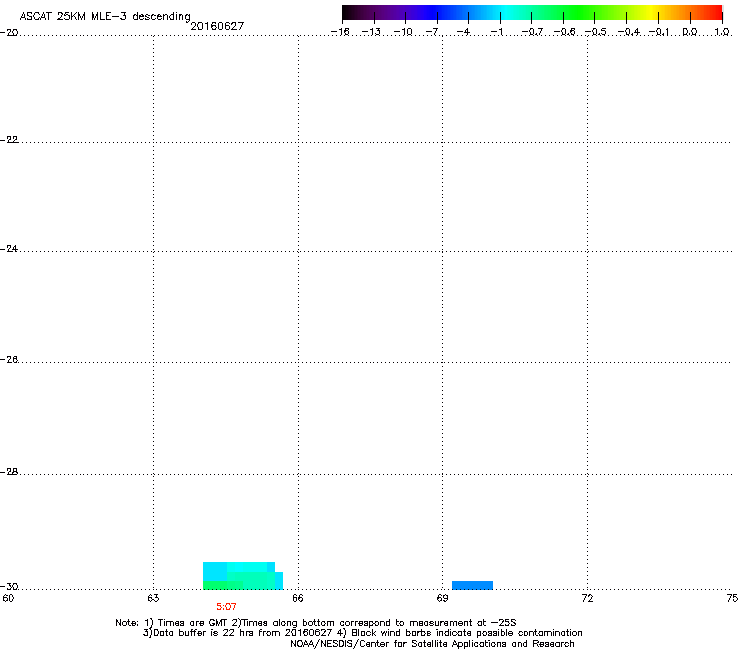
Task: Click the longitude 63 axis label
Action: pyautogui.click(x=153, y=598)
